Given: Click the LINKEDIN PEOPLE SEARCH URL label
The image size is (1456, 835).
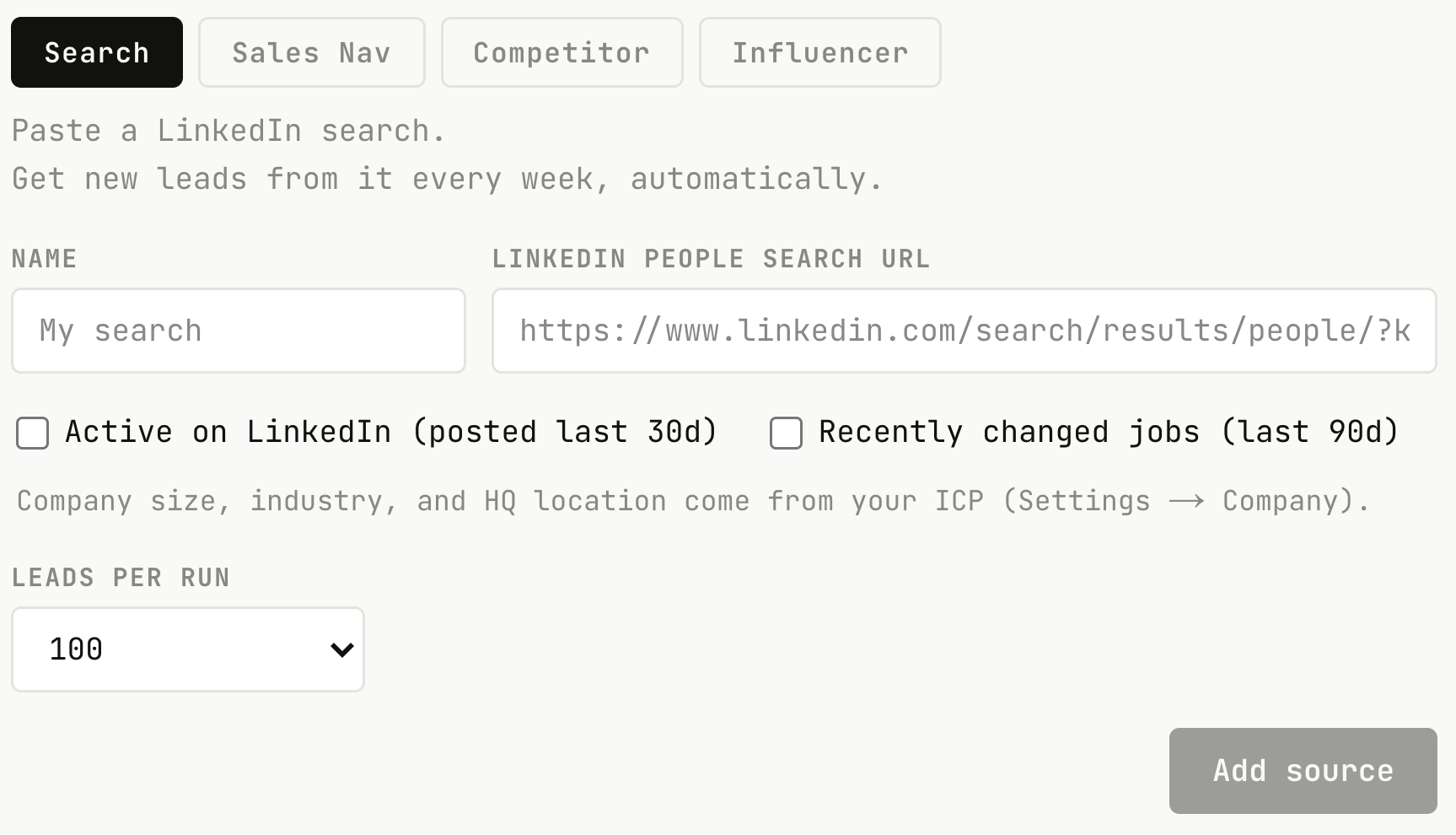Looking at the screenshot, I should pos(711,259).
